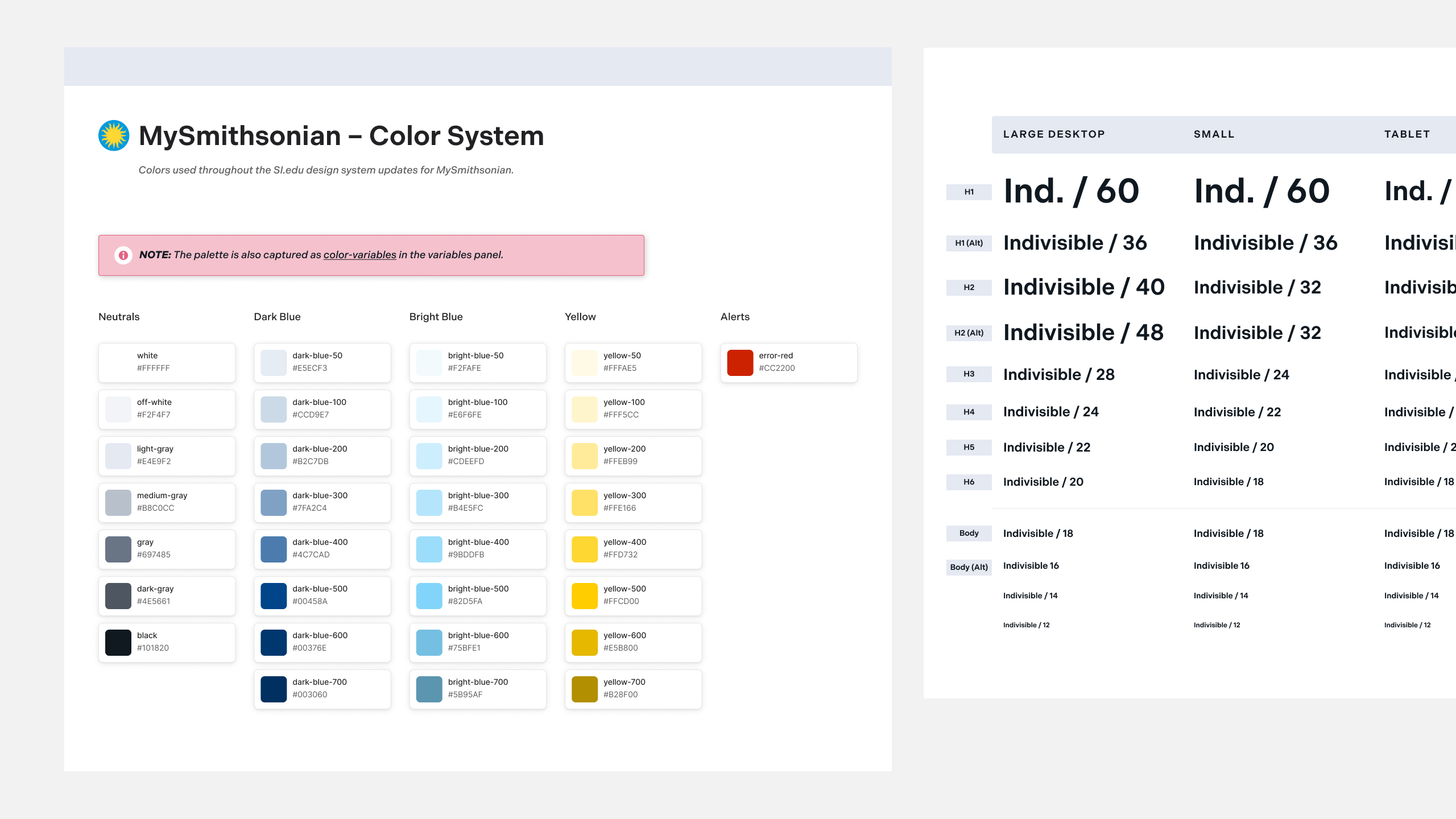
Task: Select the black #101820 swatch
Action: 118,642
